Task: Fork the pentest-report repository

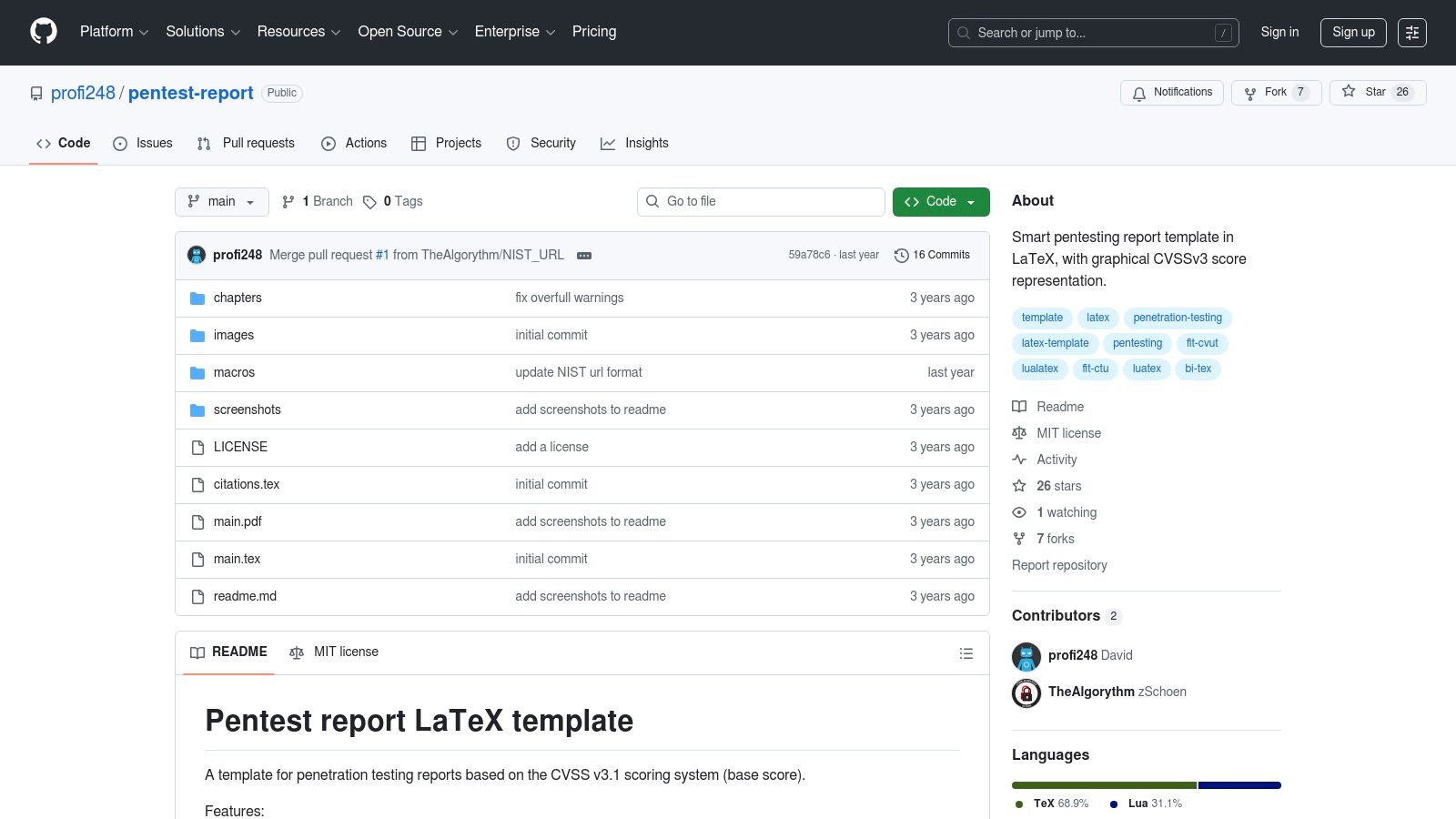Action: pos(1276,93)
